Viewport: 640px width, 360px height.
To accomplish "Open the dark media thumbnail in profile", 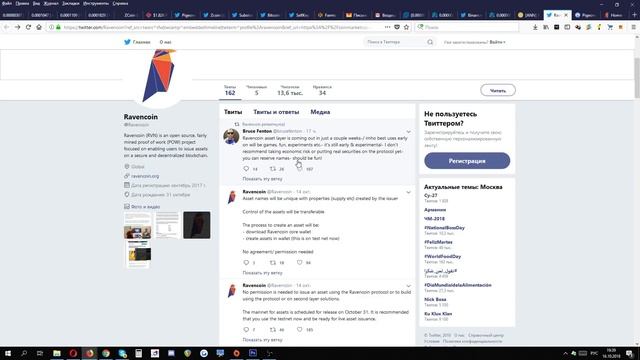I will click(197, 225).
